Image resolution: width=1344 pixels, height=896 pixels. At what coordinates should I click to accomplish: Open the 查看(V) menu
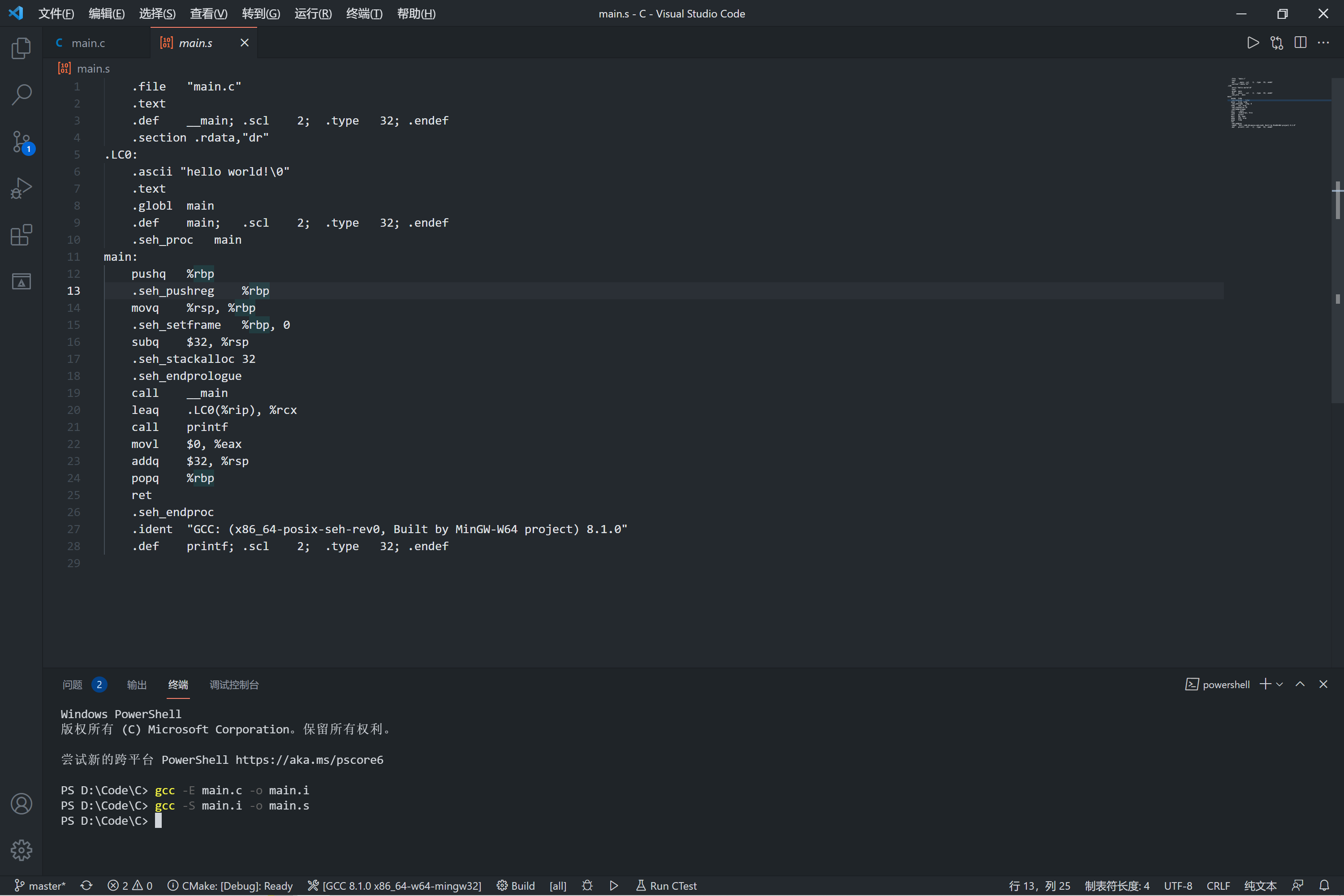point(209,14)
